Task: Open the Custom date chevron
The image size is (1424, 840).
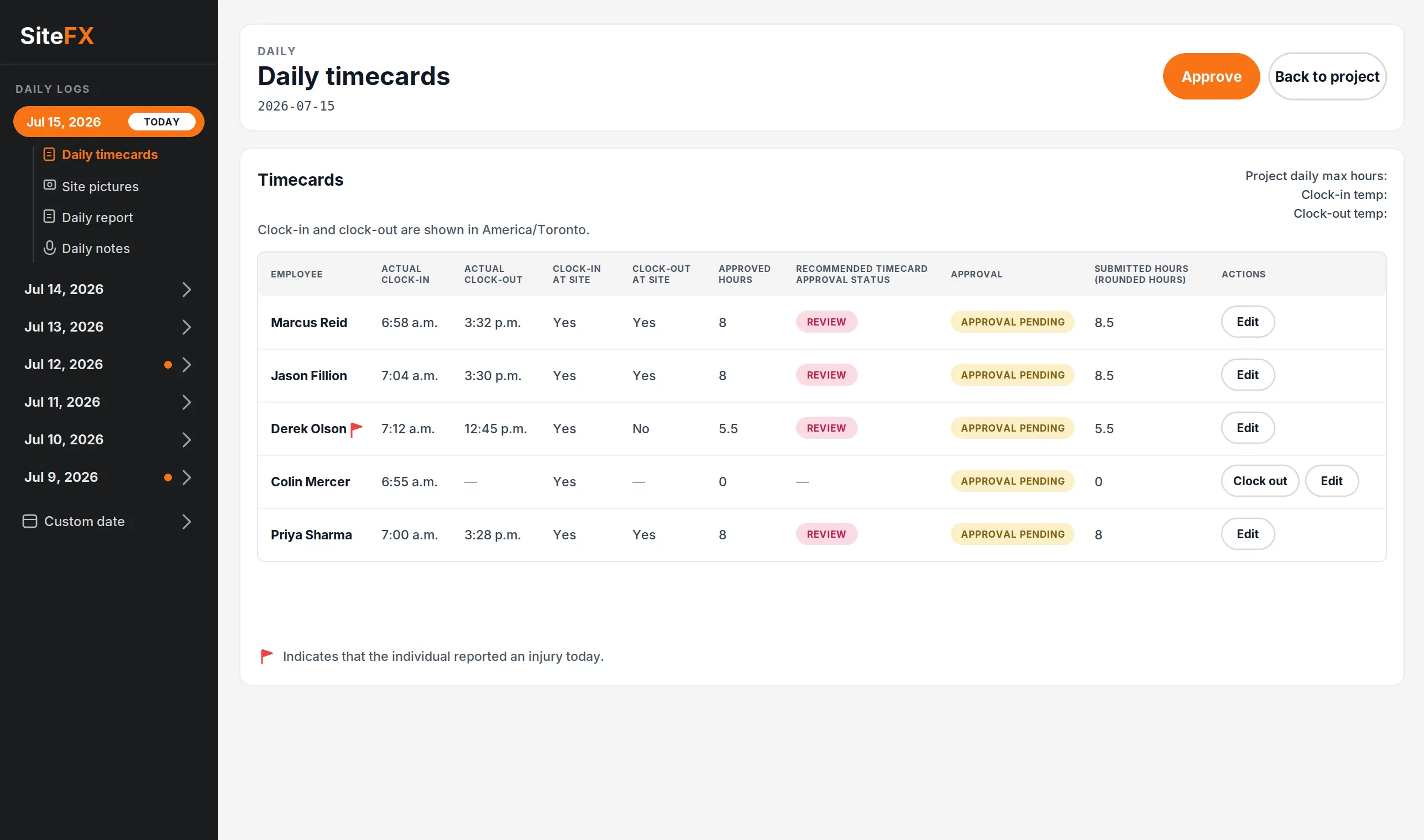Action: coord(186,521)
